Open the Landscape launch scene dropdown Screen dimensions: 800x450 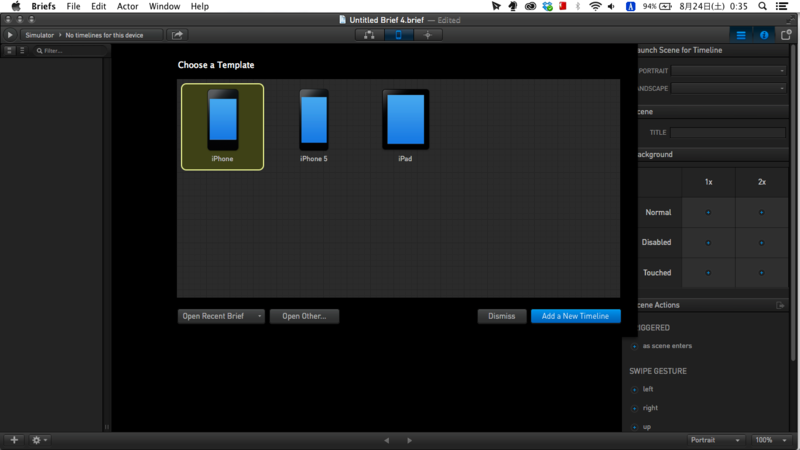[x=729, y=88]
